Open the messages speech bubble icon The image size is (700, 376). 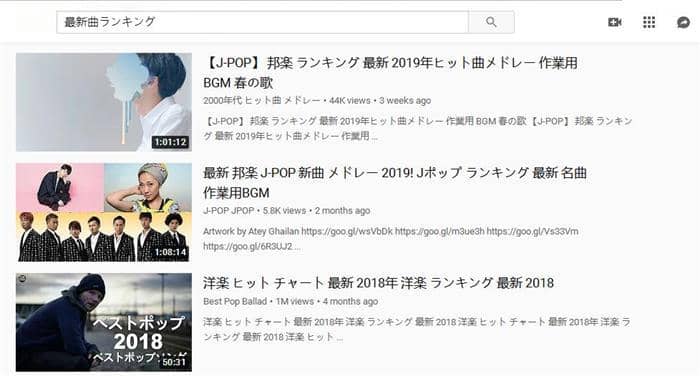click(x=683, y=22)
